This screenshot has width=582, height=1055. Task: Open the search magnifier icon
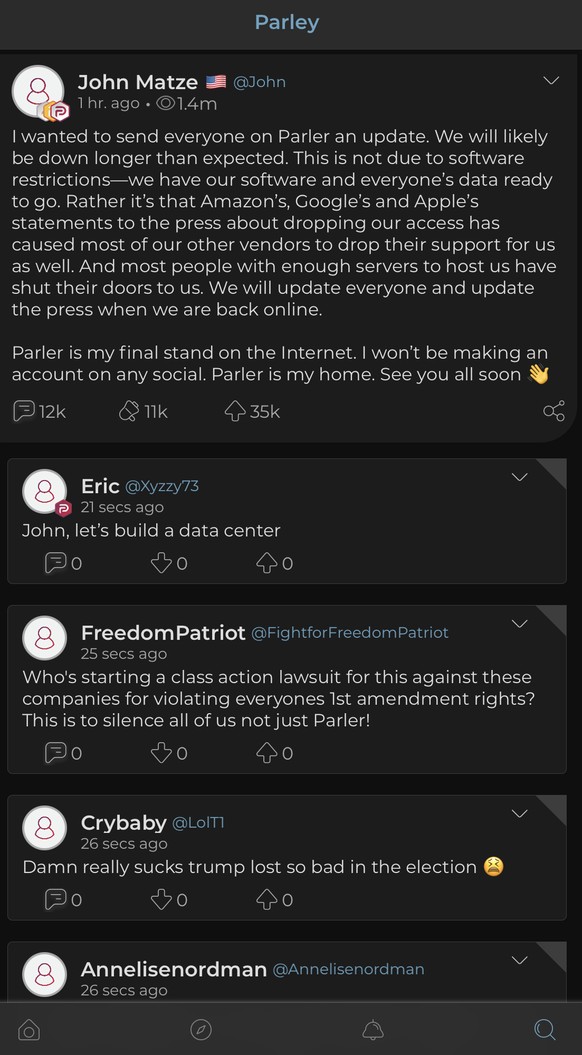[544, 1029]
